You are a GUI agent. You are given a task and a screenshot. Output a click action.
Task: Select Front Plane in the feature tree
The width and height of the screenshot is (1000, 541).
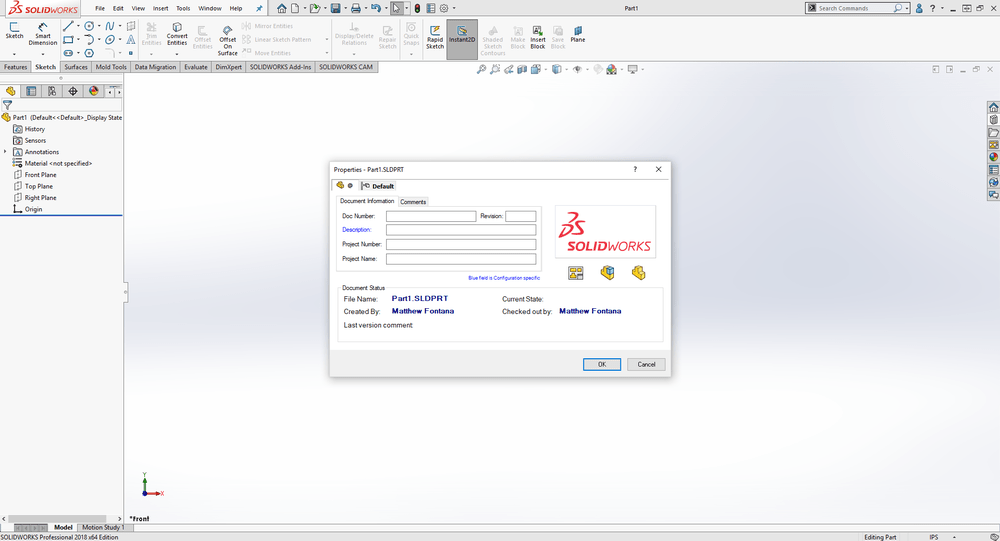(40, 175)
